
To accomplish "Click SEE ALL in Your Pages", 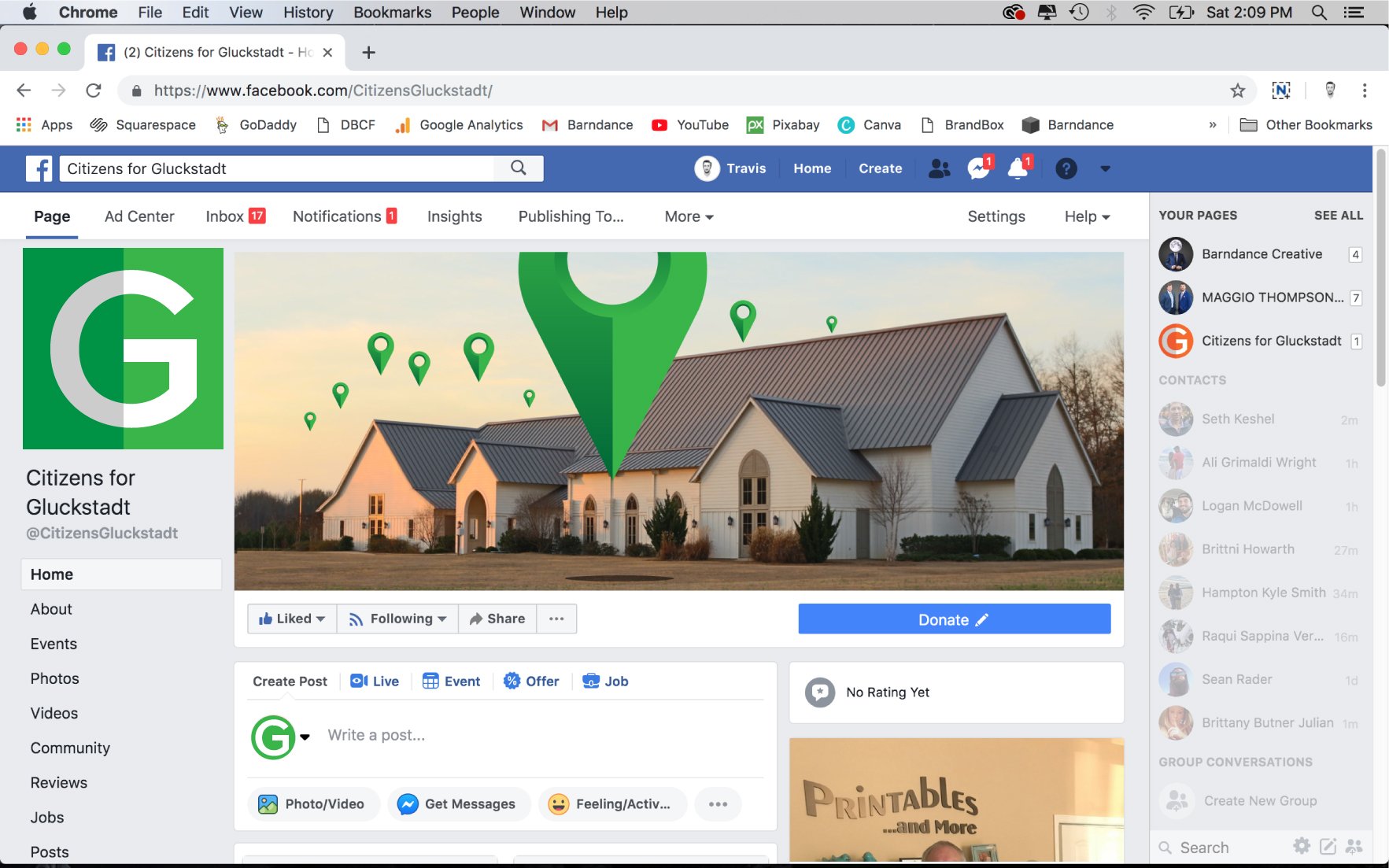I will [1339, 216].
